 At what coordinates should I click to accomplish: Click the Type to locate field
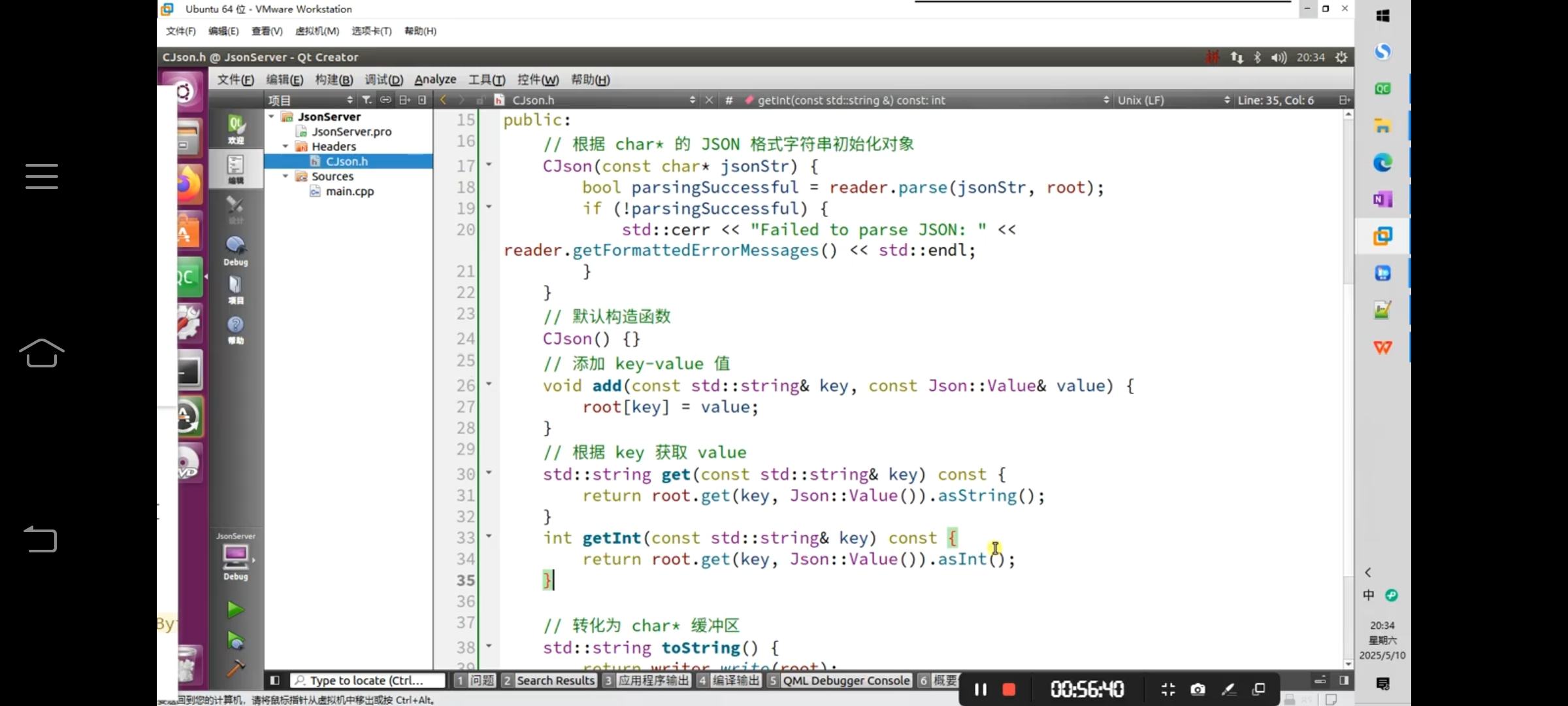pyautogui.click(x=367, y=681)
